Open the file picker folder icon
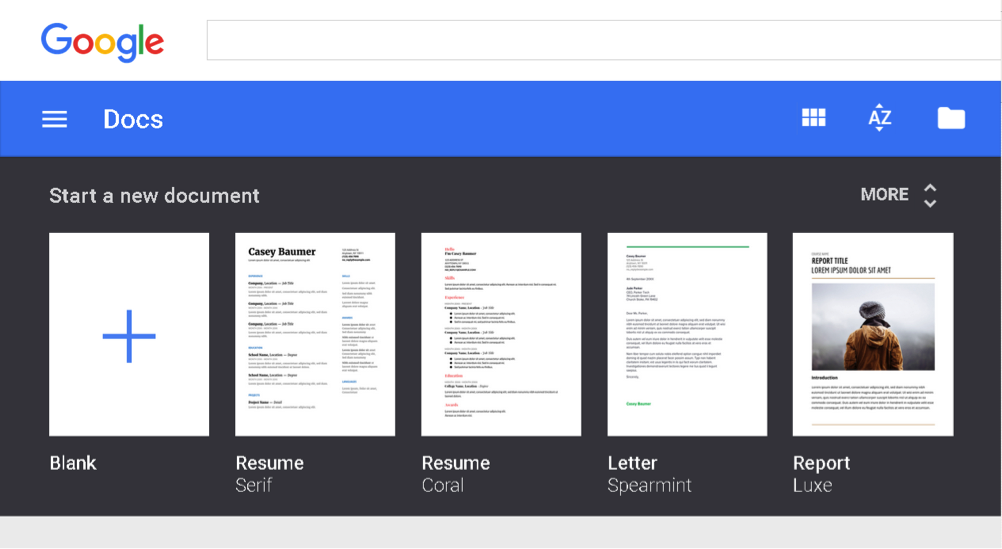1002x549 pixels. coord(951,118)
